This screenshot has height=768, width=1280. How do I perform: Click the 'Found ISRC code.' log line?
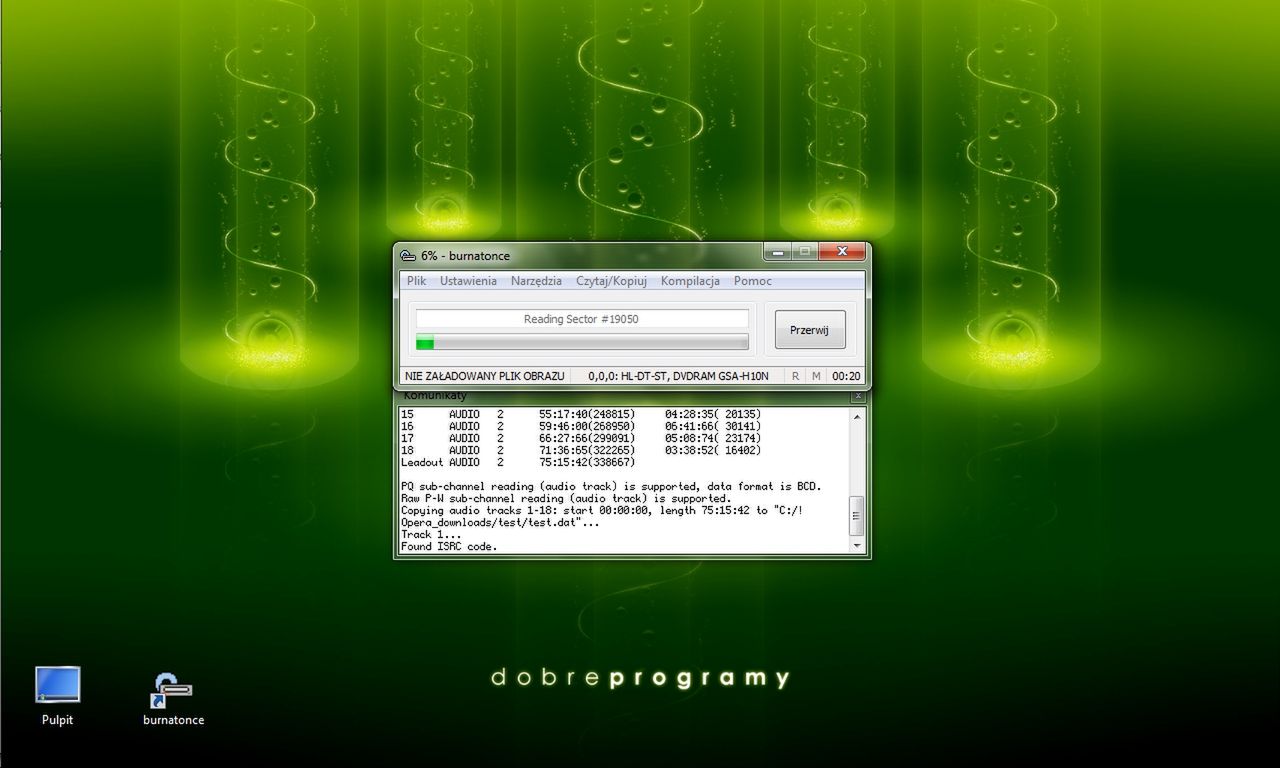tap(449, 546)
